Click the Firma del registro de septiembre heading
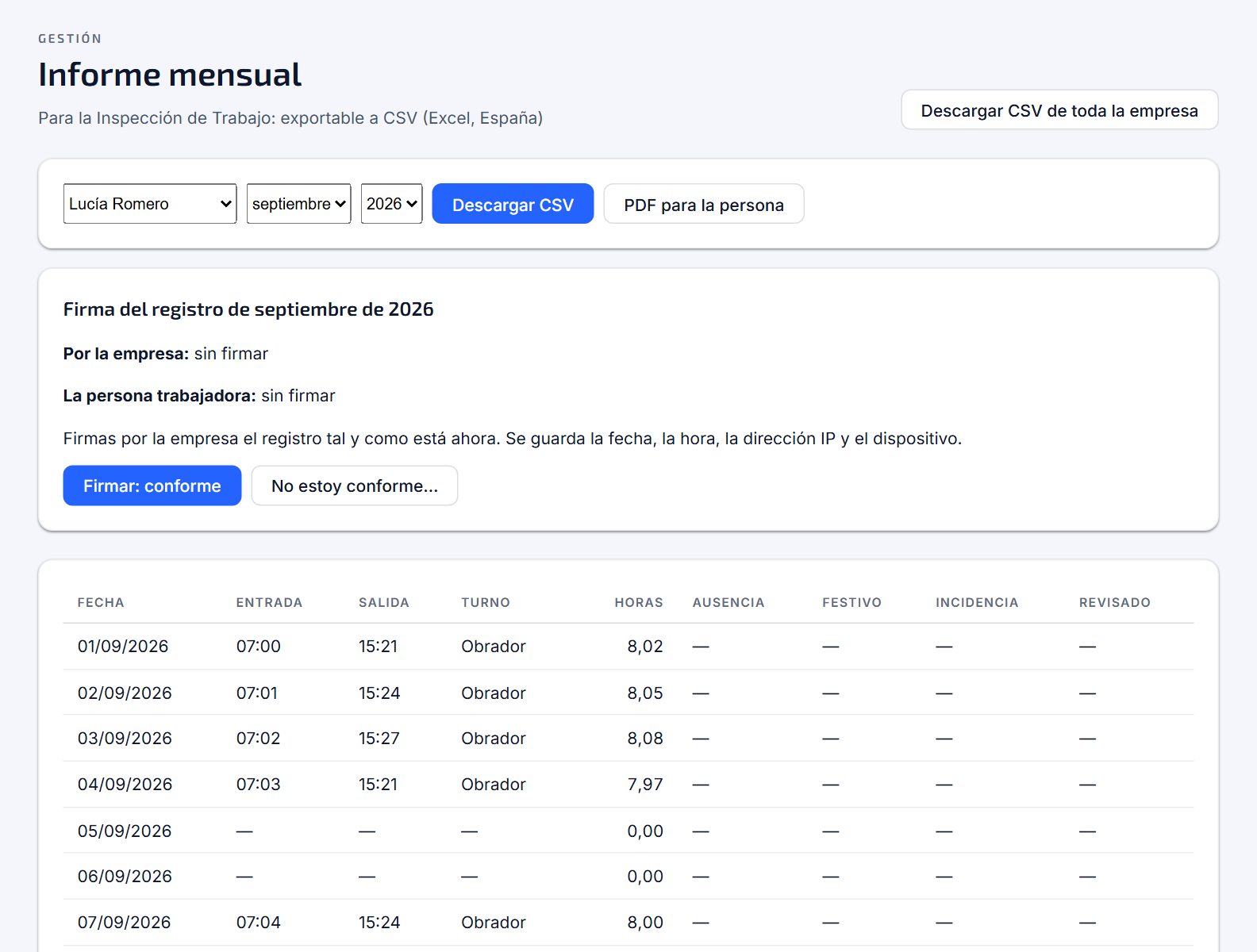Viewport: 1257px width, 952px height. coord(248,309)
